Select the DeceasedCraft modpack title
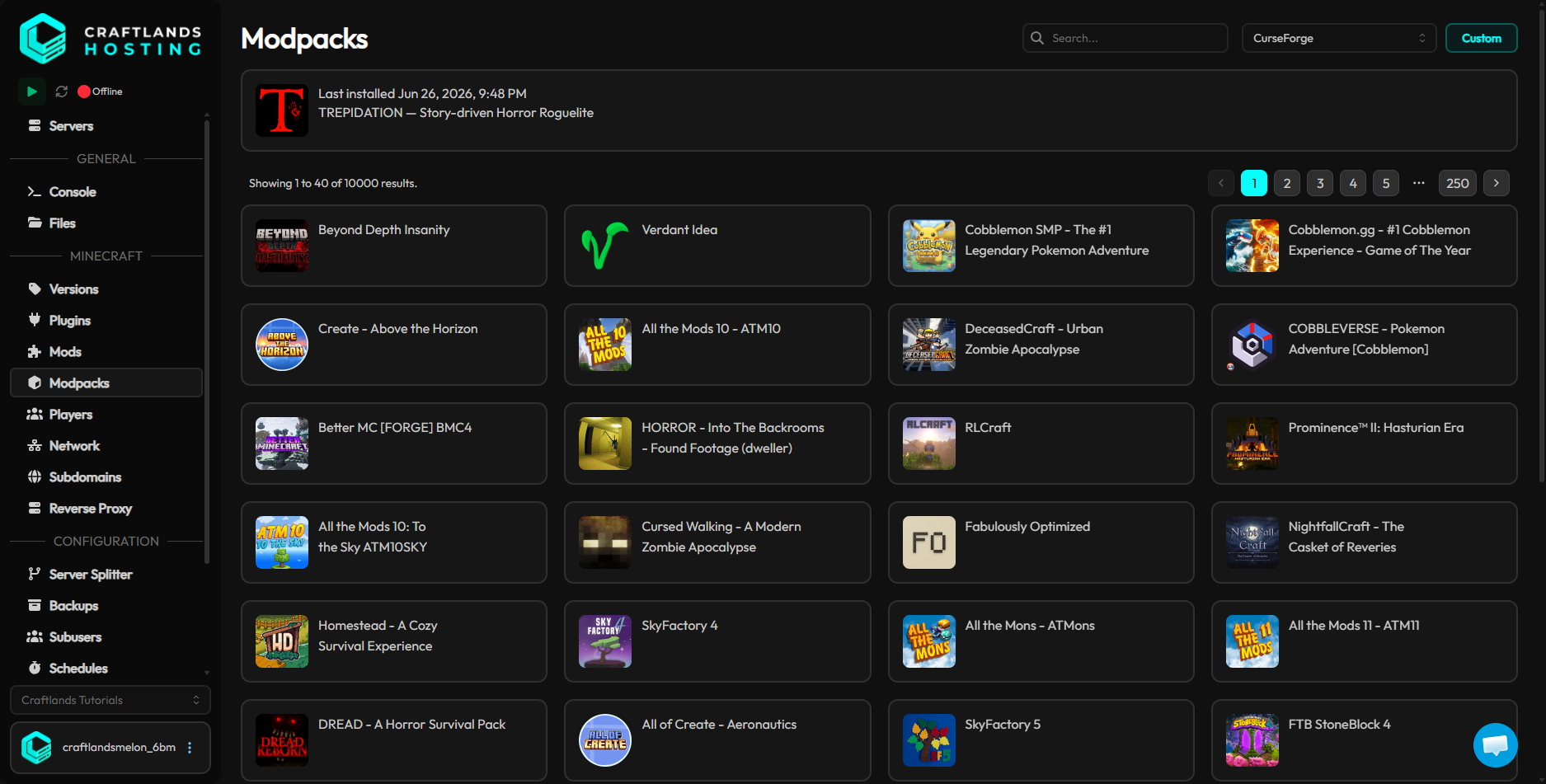 point(1034,339)
